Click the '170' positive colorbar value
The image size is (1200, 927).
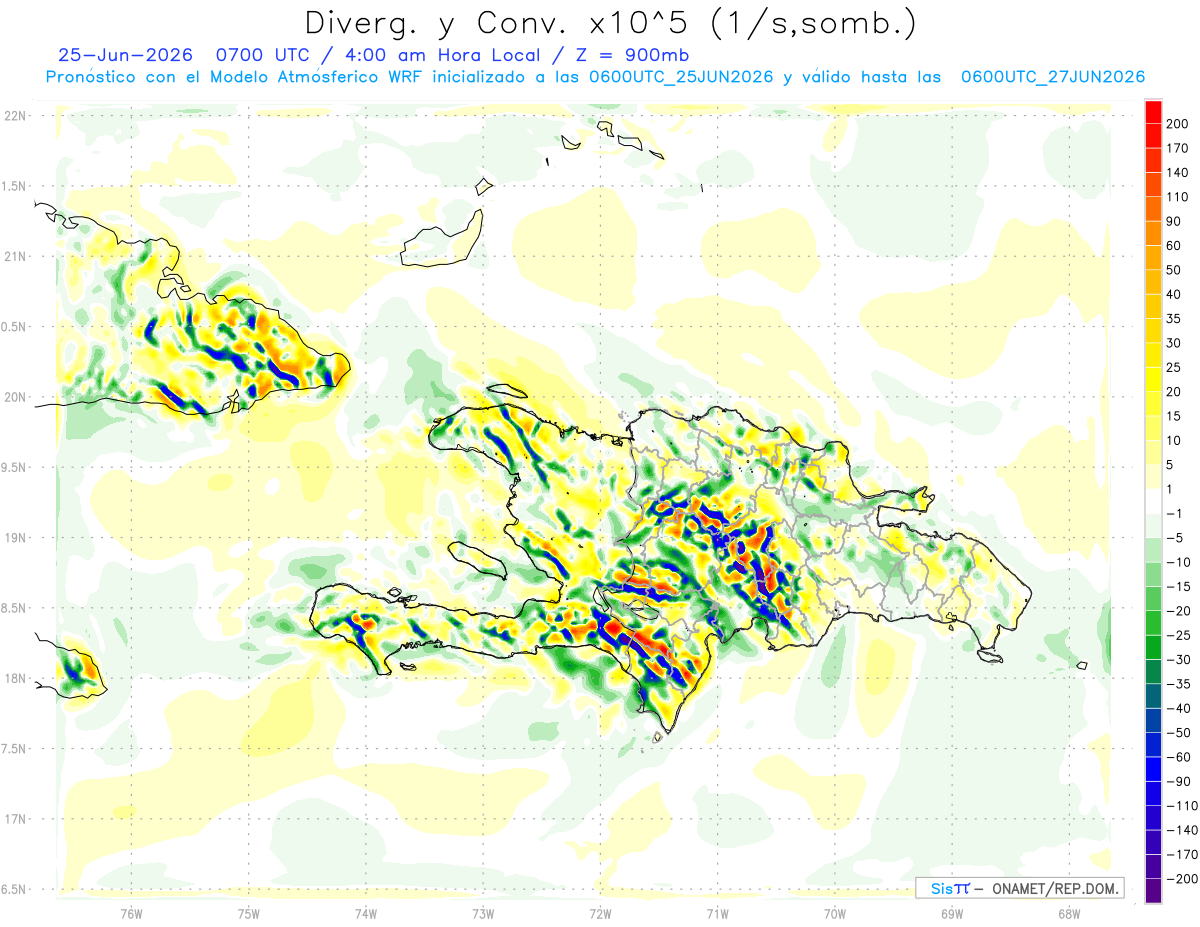[1178, 148]
